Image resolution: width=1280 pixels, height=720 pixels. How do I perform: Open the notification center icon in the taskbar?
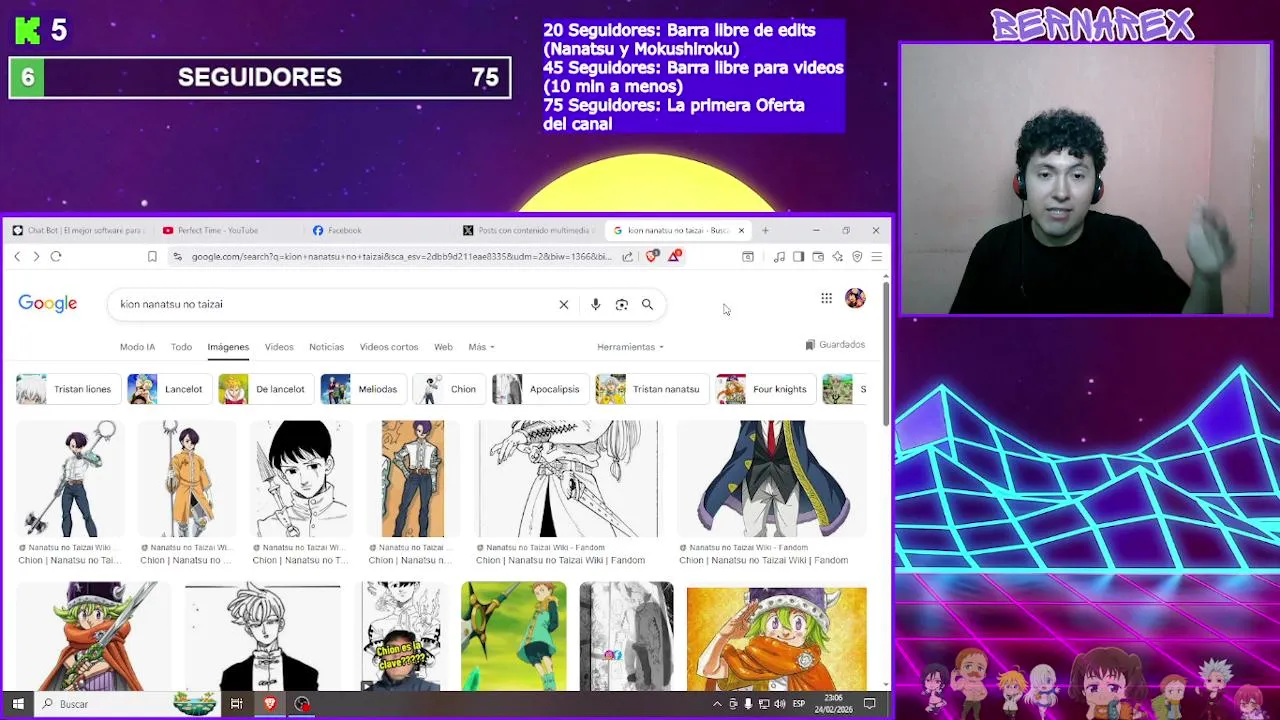(870, 704)
